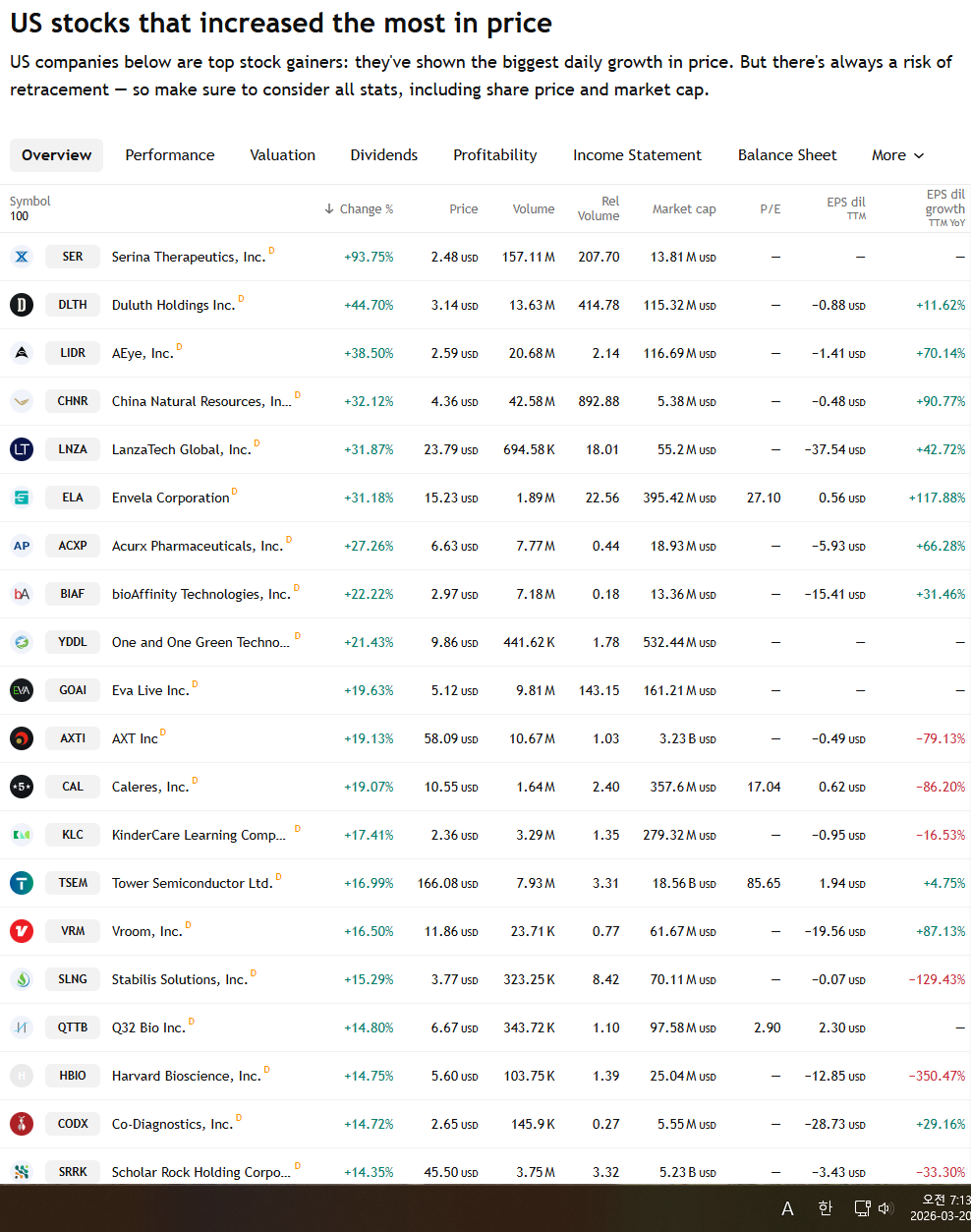Switch to the Performance tab

coord(170,155)
